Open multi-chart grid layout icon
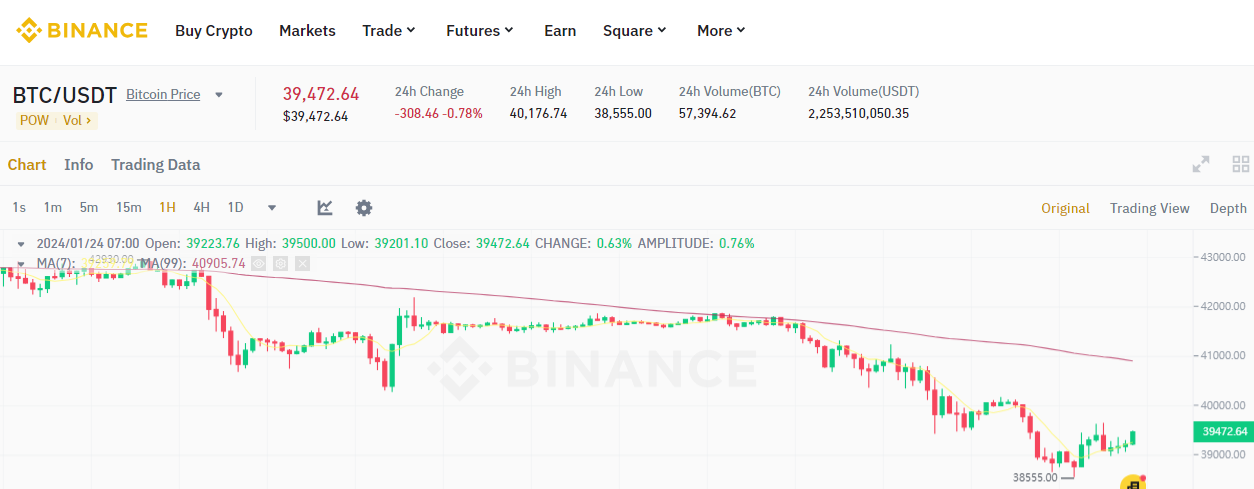 [1241, 164]
